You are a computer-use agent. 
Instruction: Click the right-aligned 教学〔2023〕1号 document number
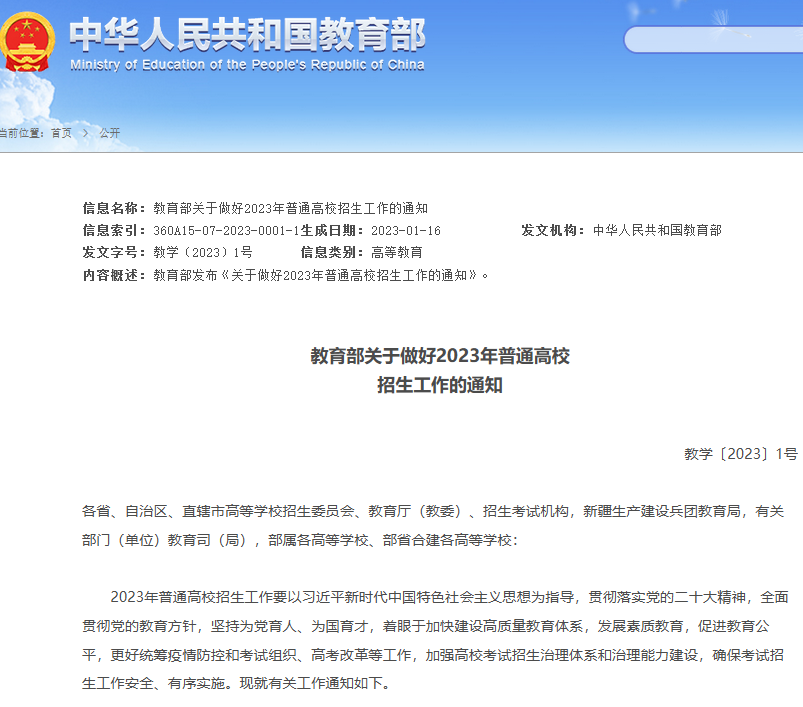click(x=741, y=454)
